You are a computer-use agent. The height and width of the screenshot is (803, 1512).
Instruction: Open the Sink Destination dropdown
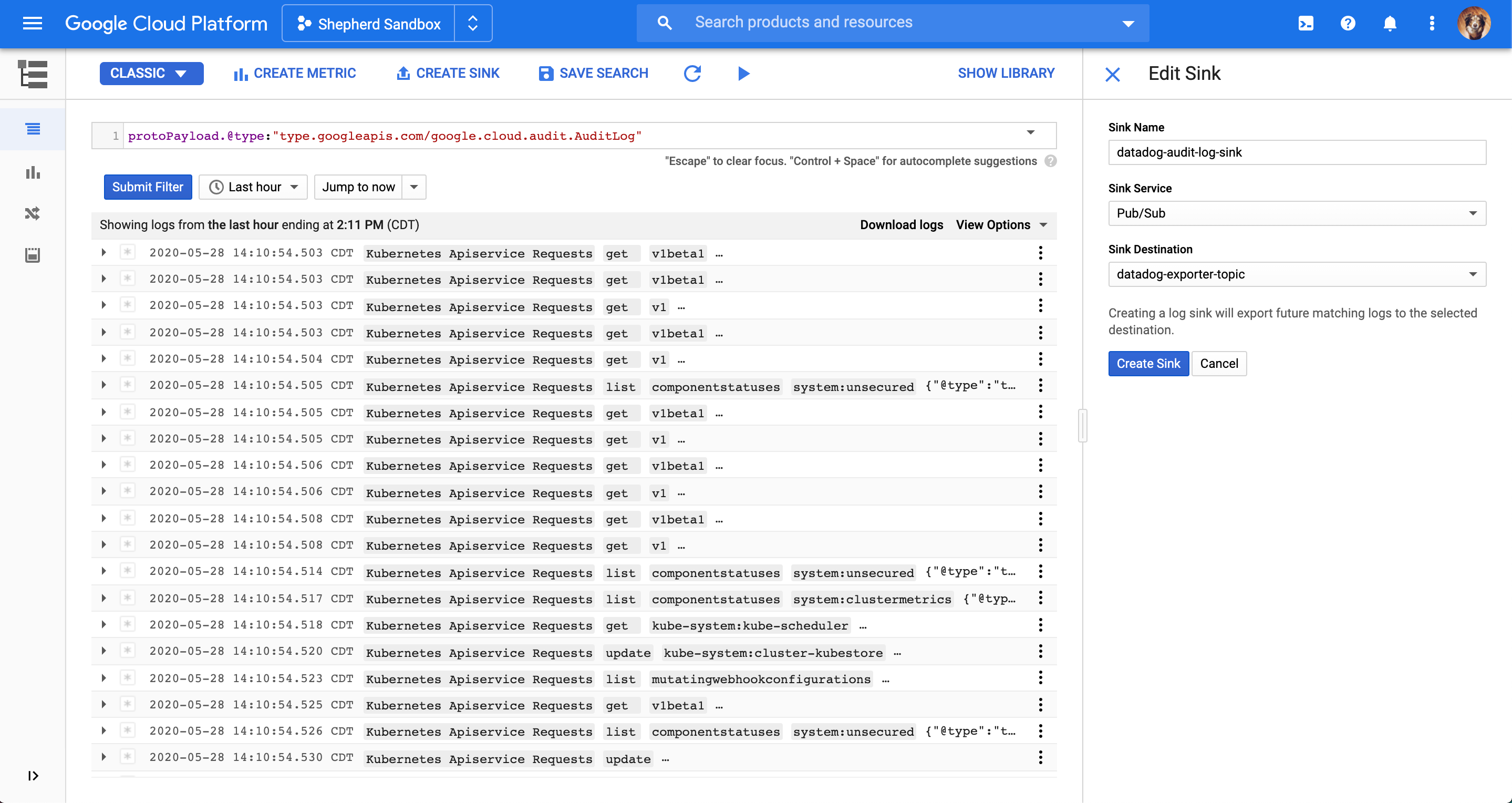(x=1297, y=274)
